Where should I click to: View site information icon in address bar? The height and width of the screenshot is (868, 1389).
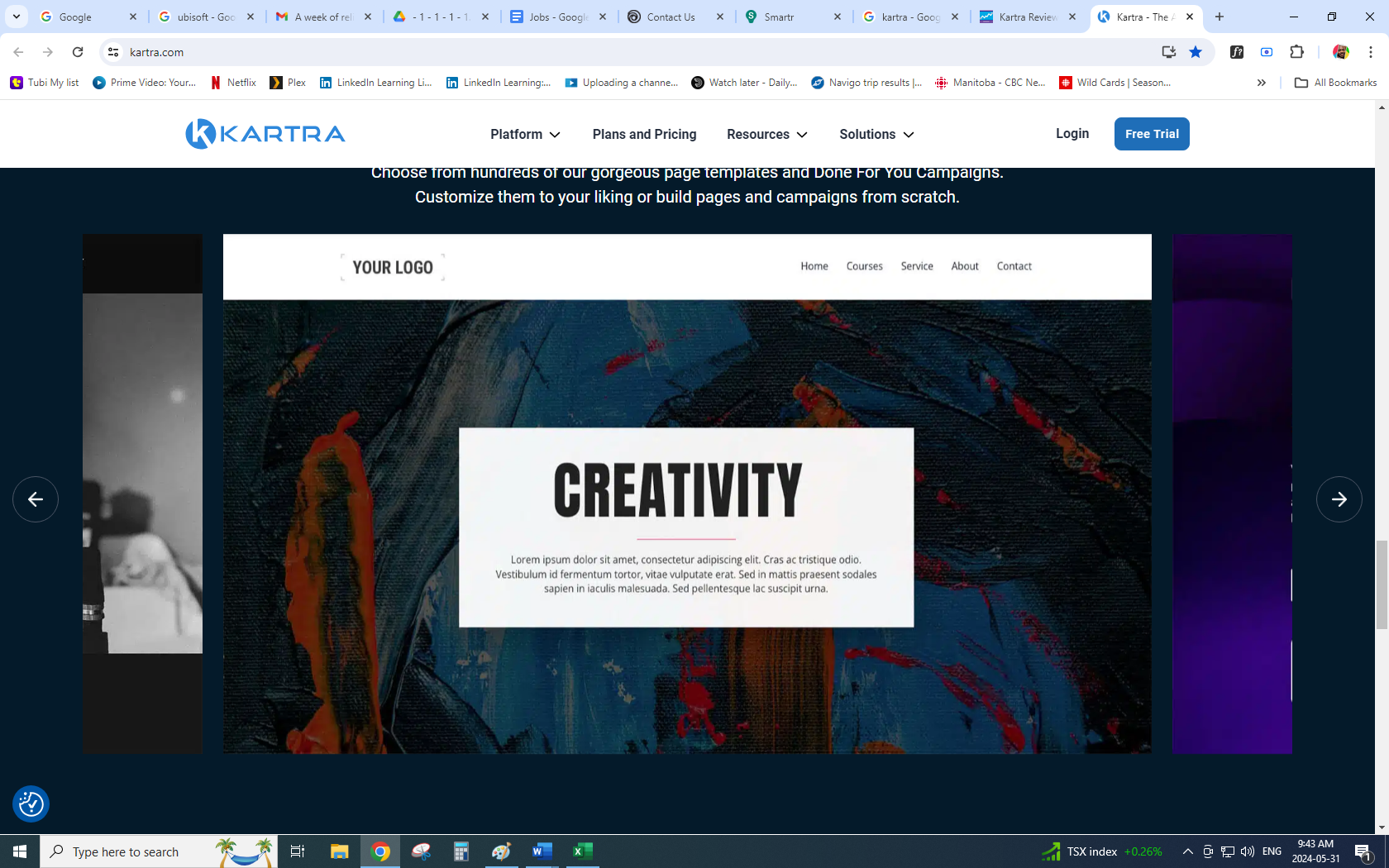pyautogui.click(x=114, y=52)
